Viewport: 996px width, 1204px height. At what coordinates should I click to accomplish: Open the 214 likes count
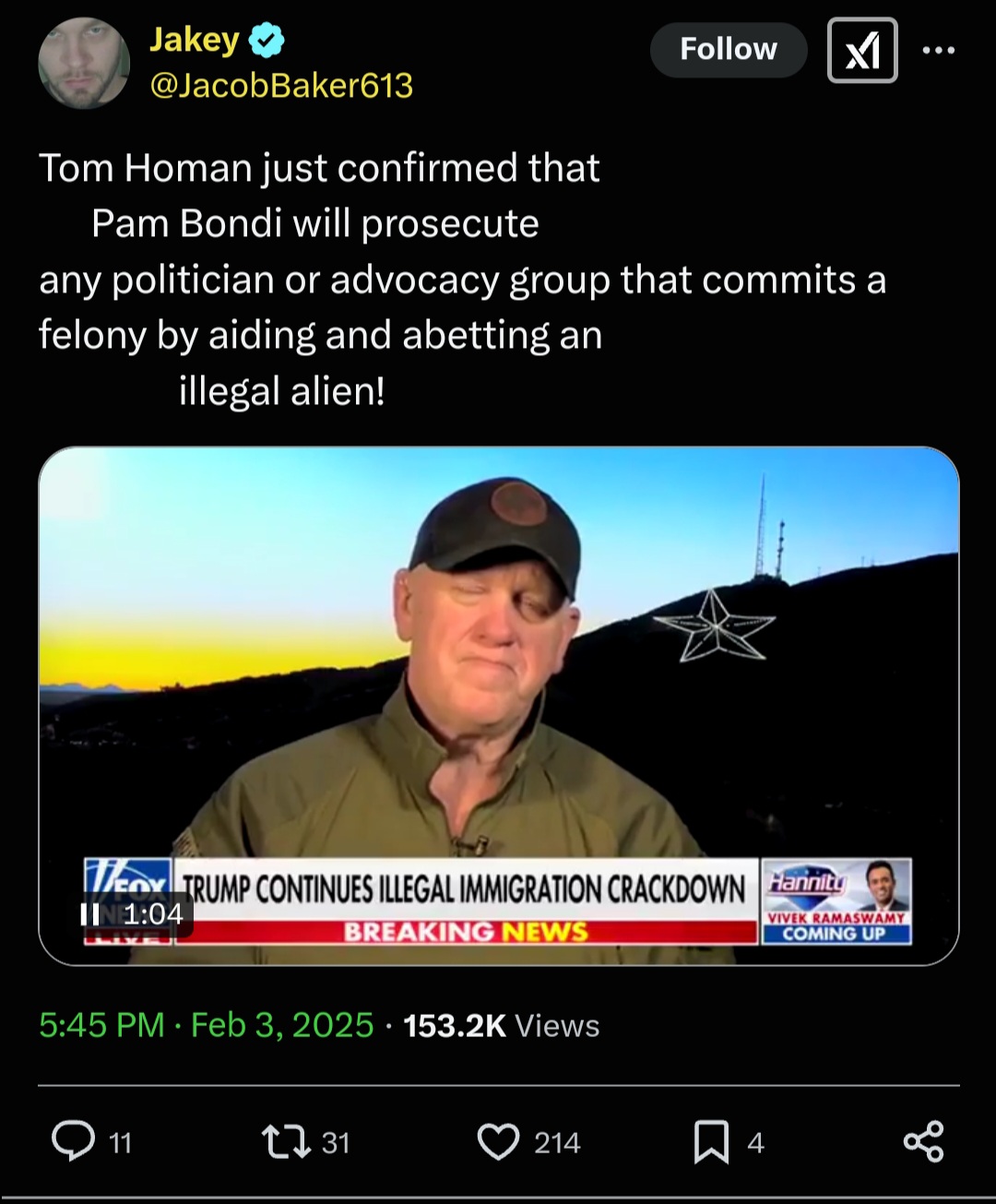pos(557,1143)
